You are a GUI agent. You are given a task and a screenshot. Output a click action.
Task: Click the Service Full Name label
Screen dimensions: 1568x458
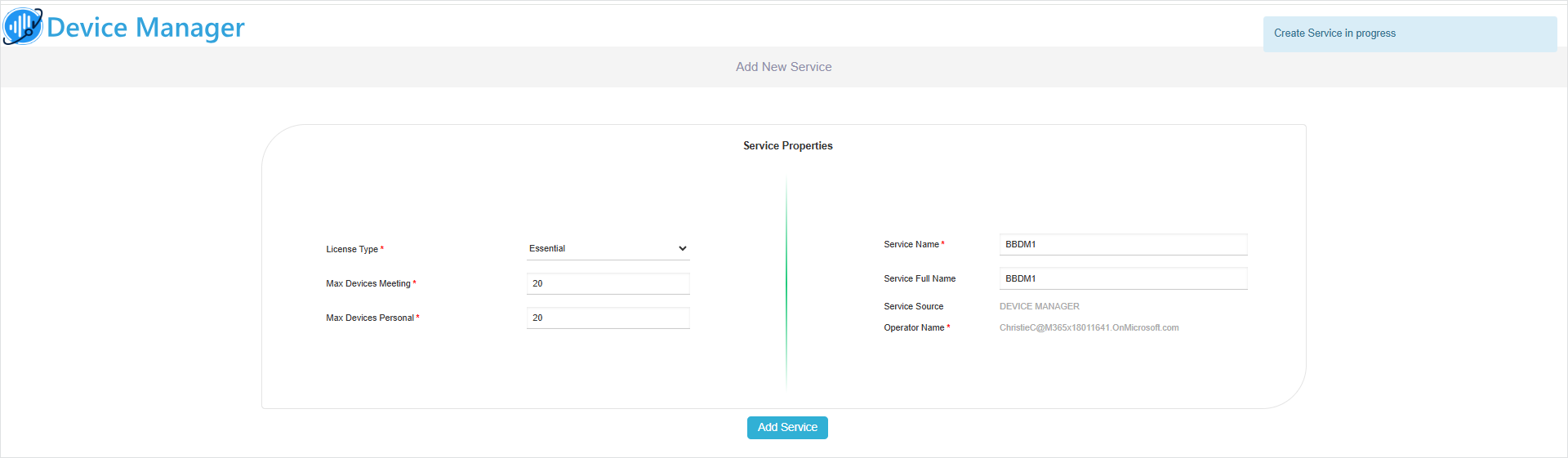[x=920, y=278]
